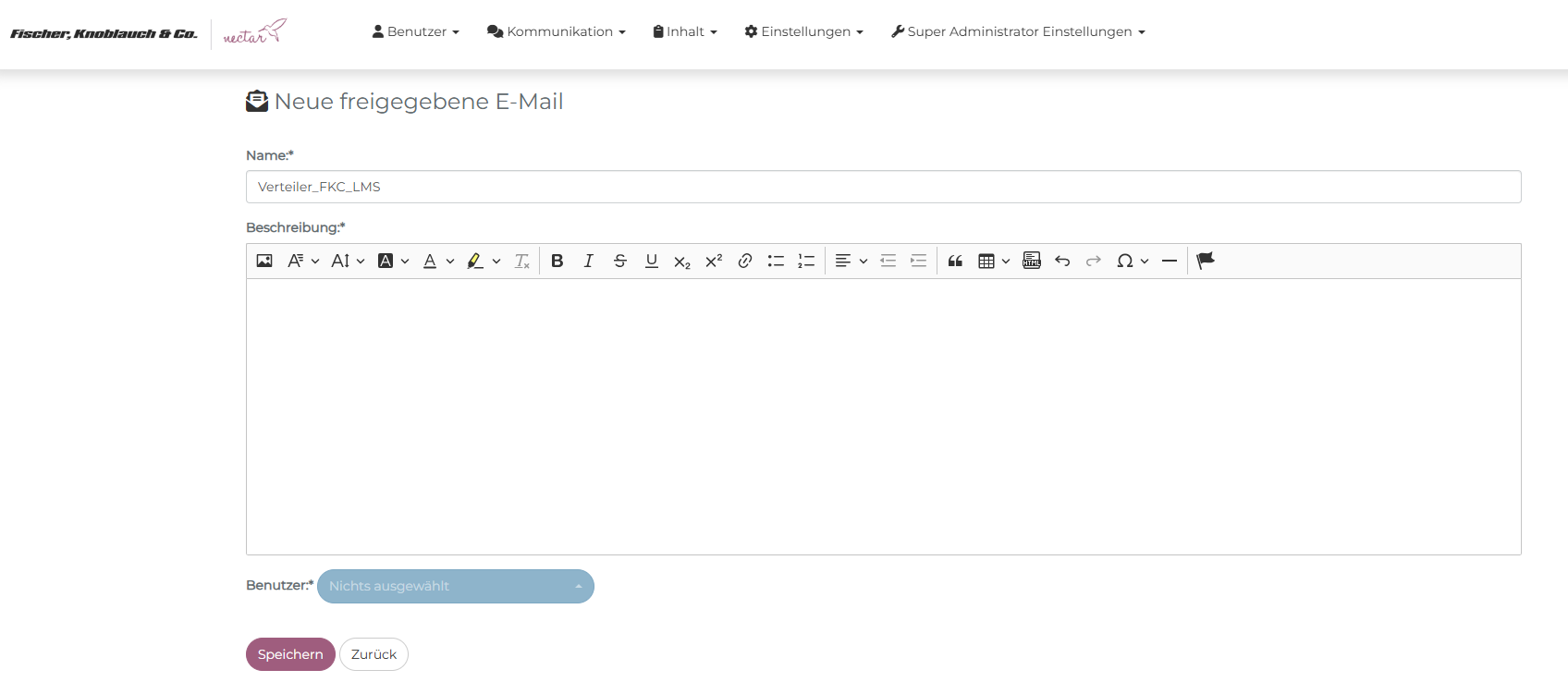Click the undo arrow in editor toolbar

1062,262
